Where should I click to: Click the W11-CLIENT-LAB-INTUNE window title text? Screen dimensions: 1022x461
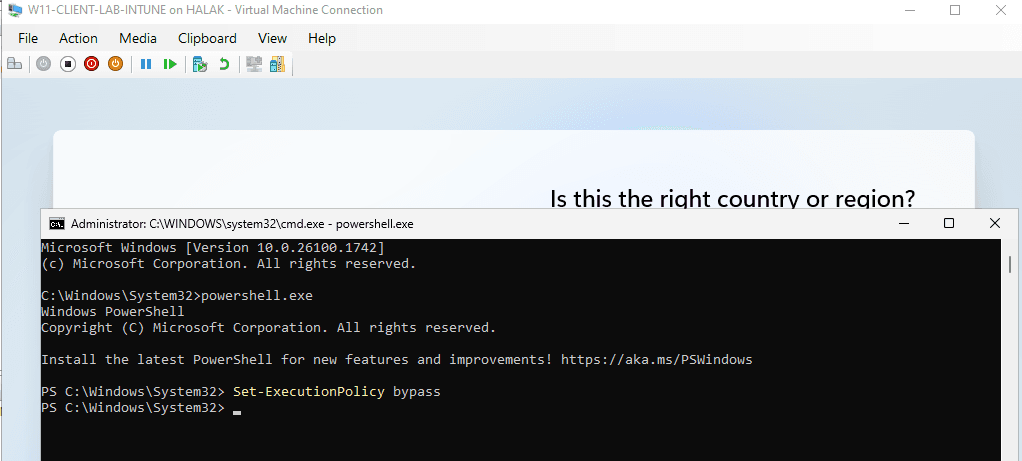tap(205, 10)
